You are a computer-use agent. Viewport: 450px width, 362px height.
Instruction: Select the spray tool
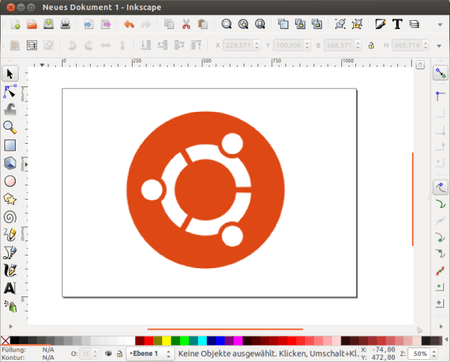point(10,306)
